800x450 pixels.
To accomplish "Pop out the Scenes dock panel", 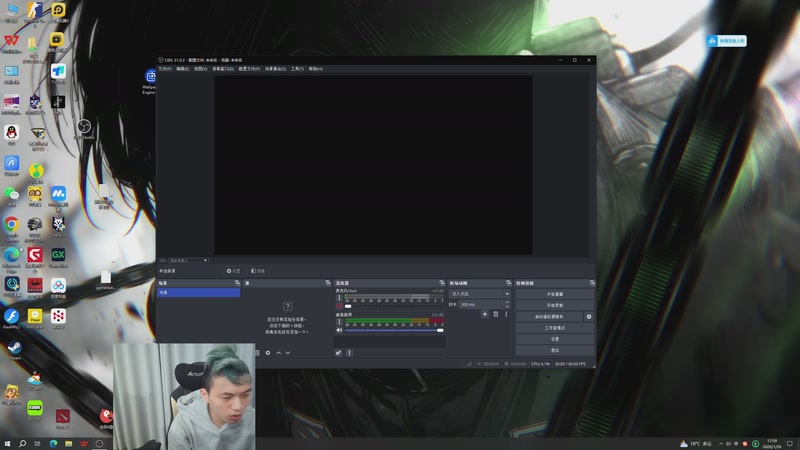I will tap(237, 283).
